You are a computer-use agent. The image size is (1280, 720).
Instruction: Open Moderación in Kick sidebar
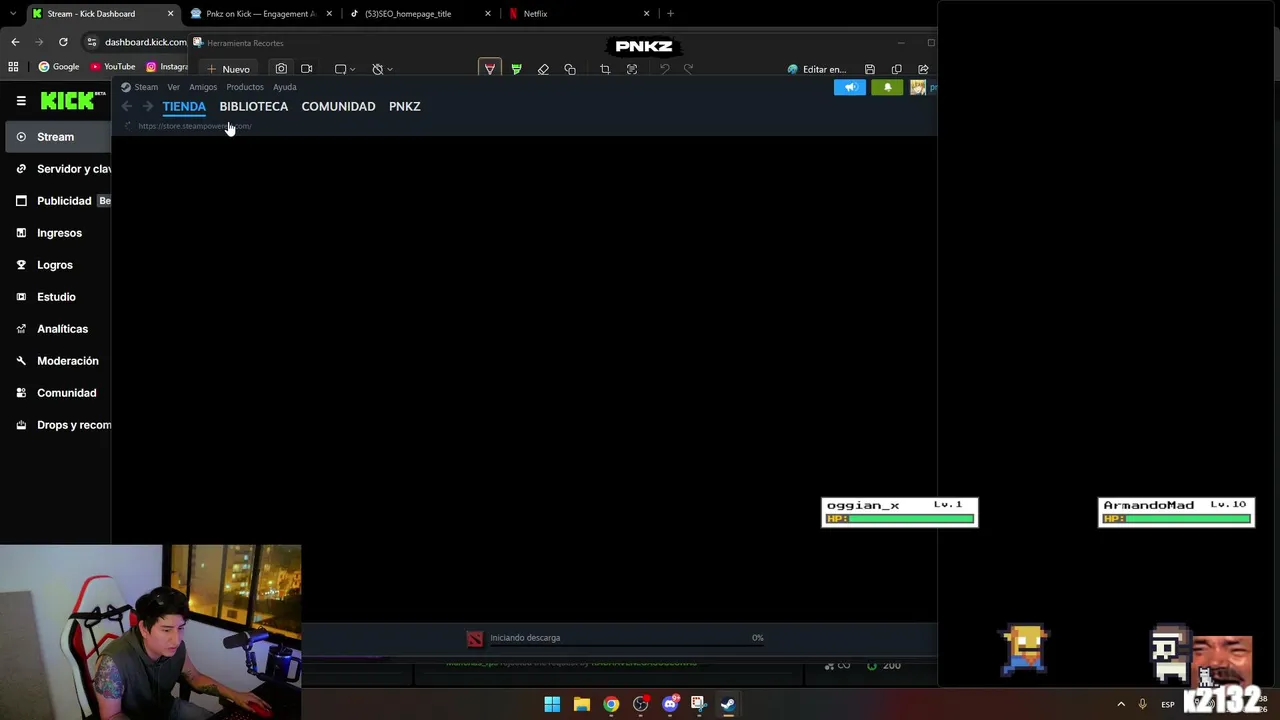[x=58, y=361]
